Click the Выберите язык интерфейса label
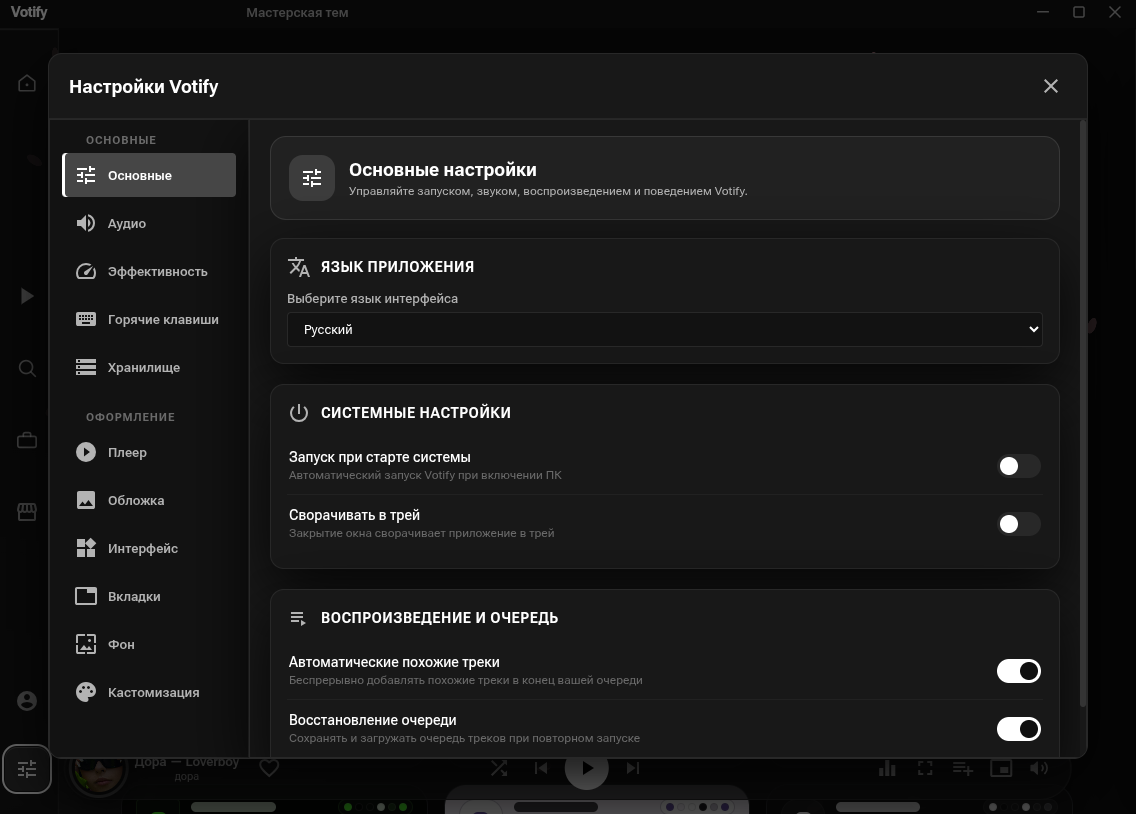1136x814 pixels. point(372,298)
